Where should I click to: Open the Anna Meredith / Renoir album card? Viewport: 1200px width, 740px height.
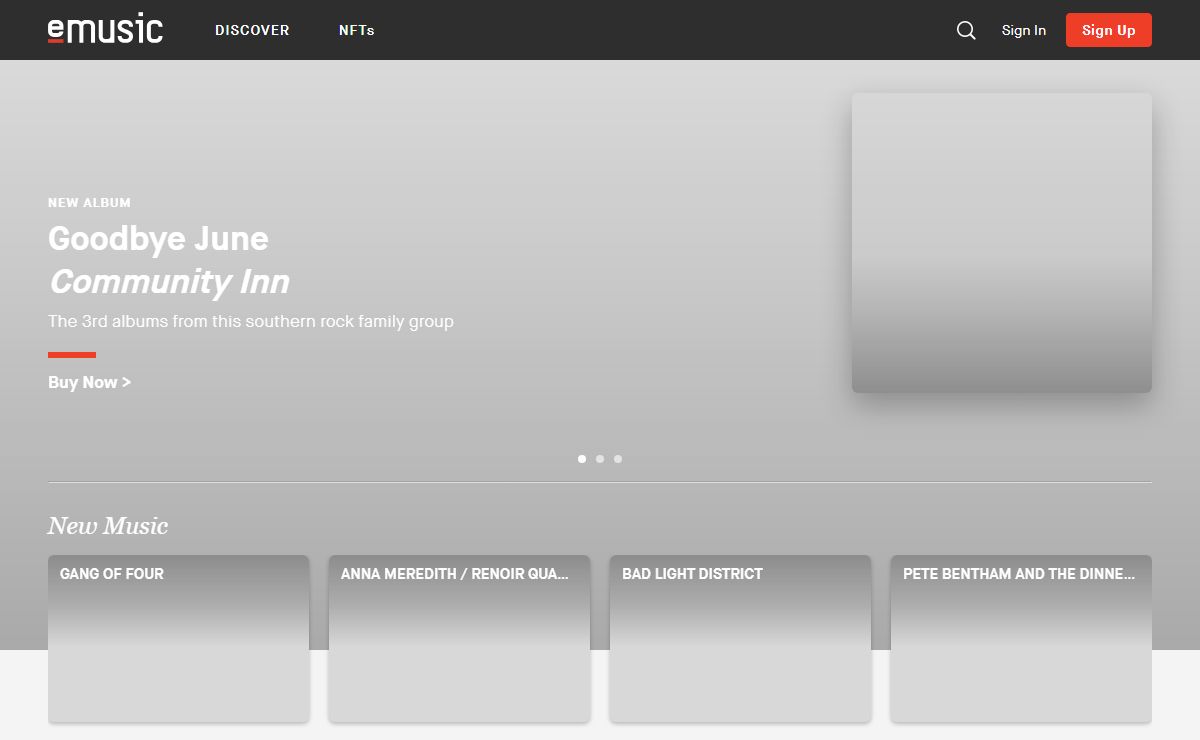point(459,639)
